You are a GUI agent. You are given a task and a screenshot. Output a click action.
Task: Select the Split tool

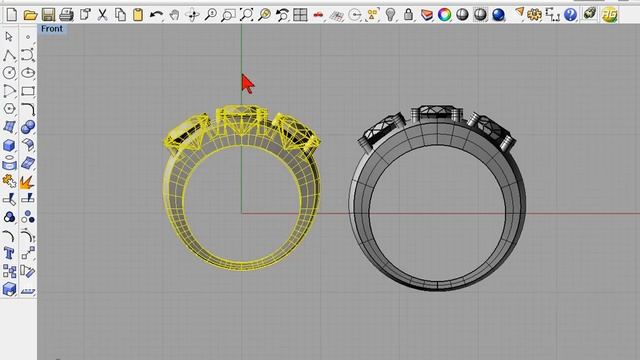coord(27,199)
